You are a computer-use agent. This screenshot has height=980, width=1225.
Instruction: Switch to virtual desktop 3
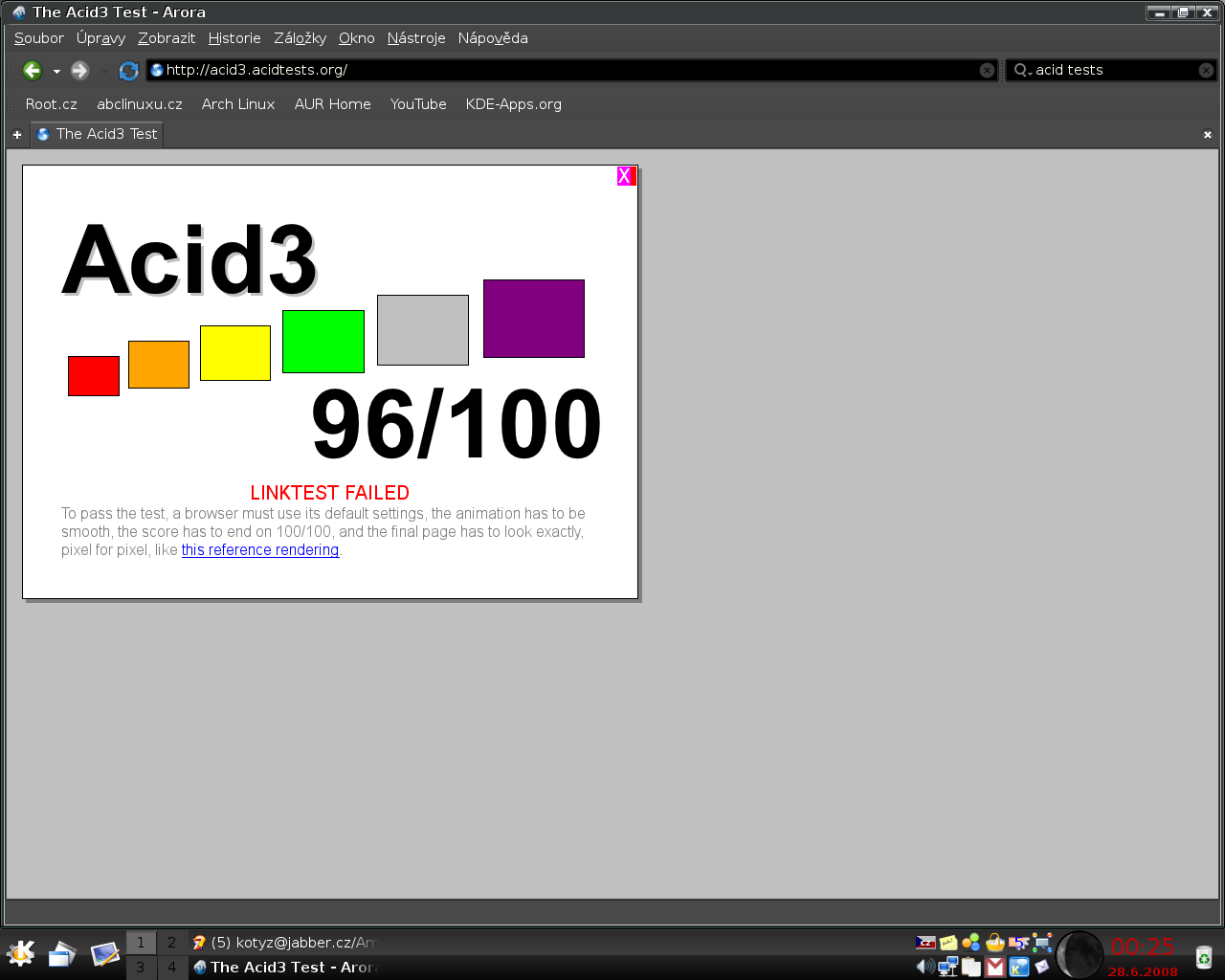tap(141, 968)
